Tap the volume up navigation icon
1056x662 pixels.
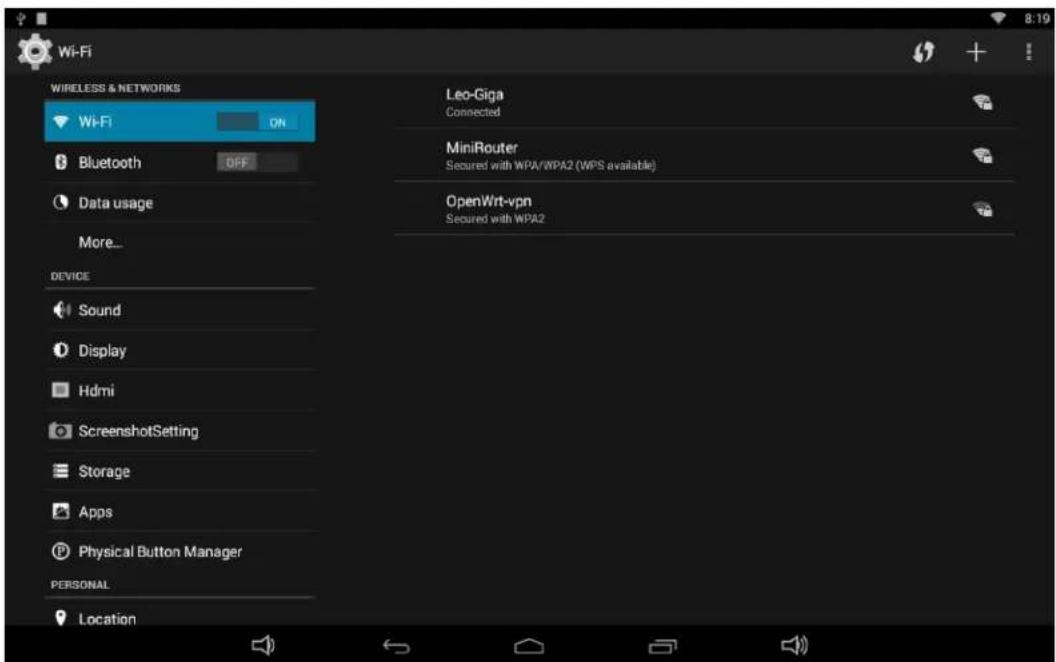point(795,645)
